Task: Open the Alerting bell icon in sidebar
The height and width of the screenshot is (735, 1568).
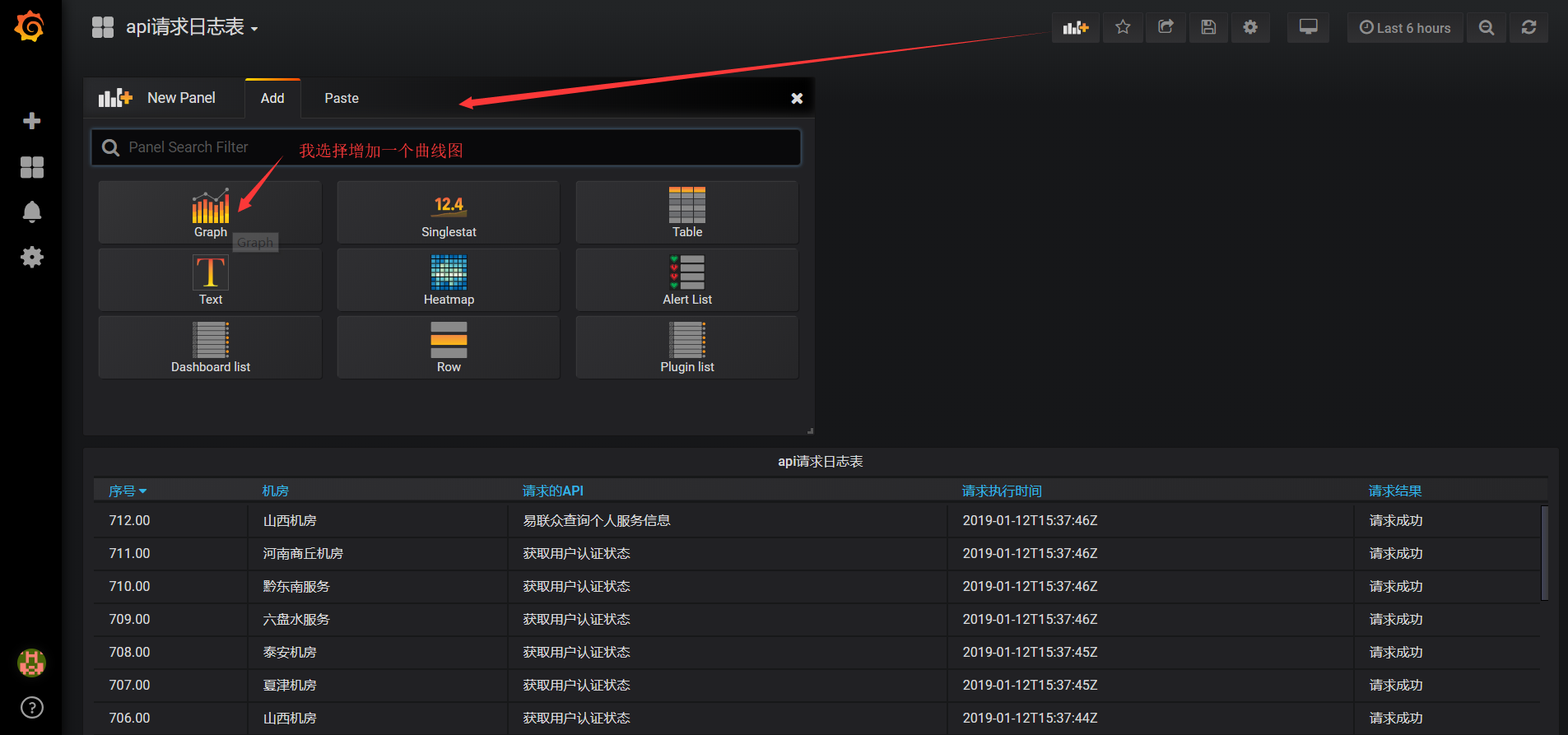Action: pos(31,212)
